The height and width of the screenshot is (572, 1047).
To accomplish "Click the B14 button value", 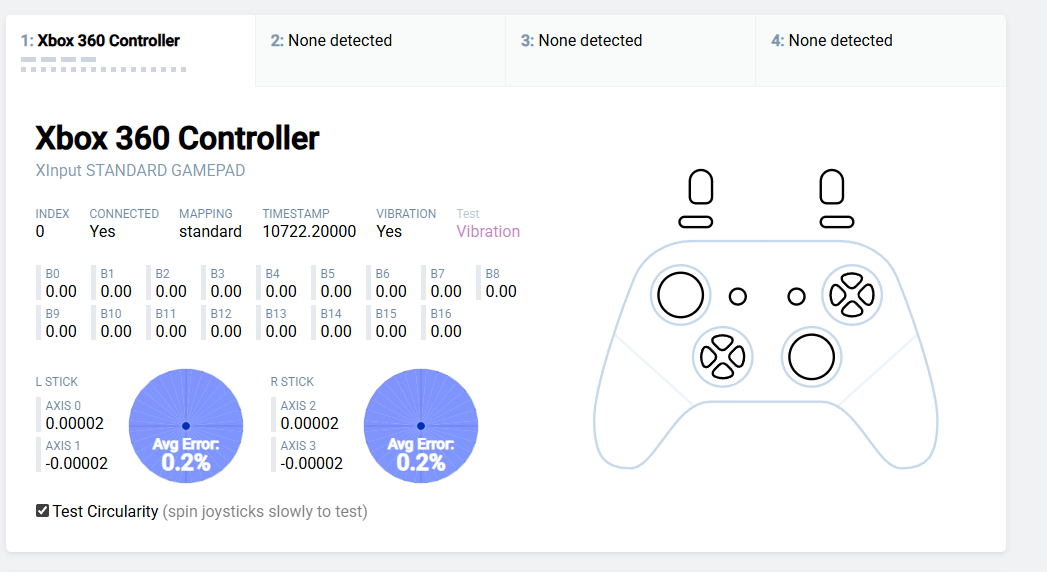I will click(x=336, y=332).
